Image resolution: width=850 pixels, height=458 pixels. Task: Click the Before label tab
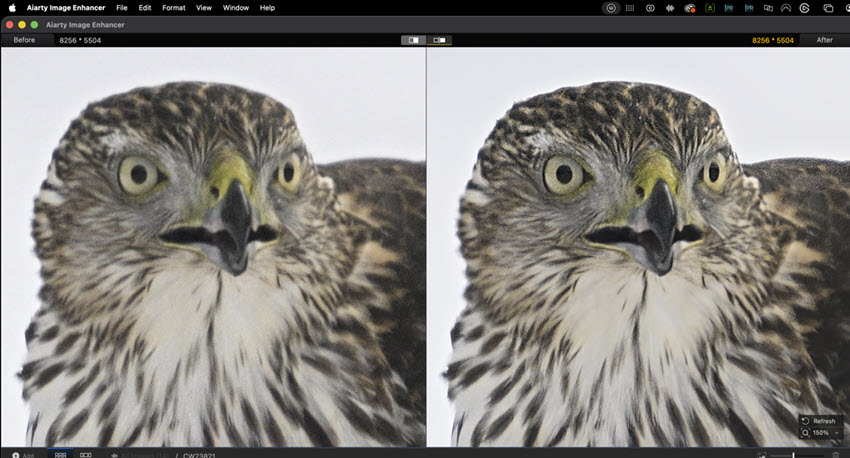(x=24, y=40)
